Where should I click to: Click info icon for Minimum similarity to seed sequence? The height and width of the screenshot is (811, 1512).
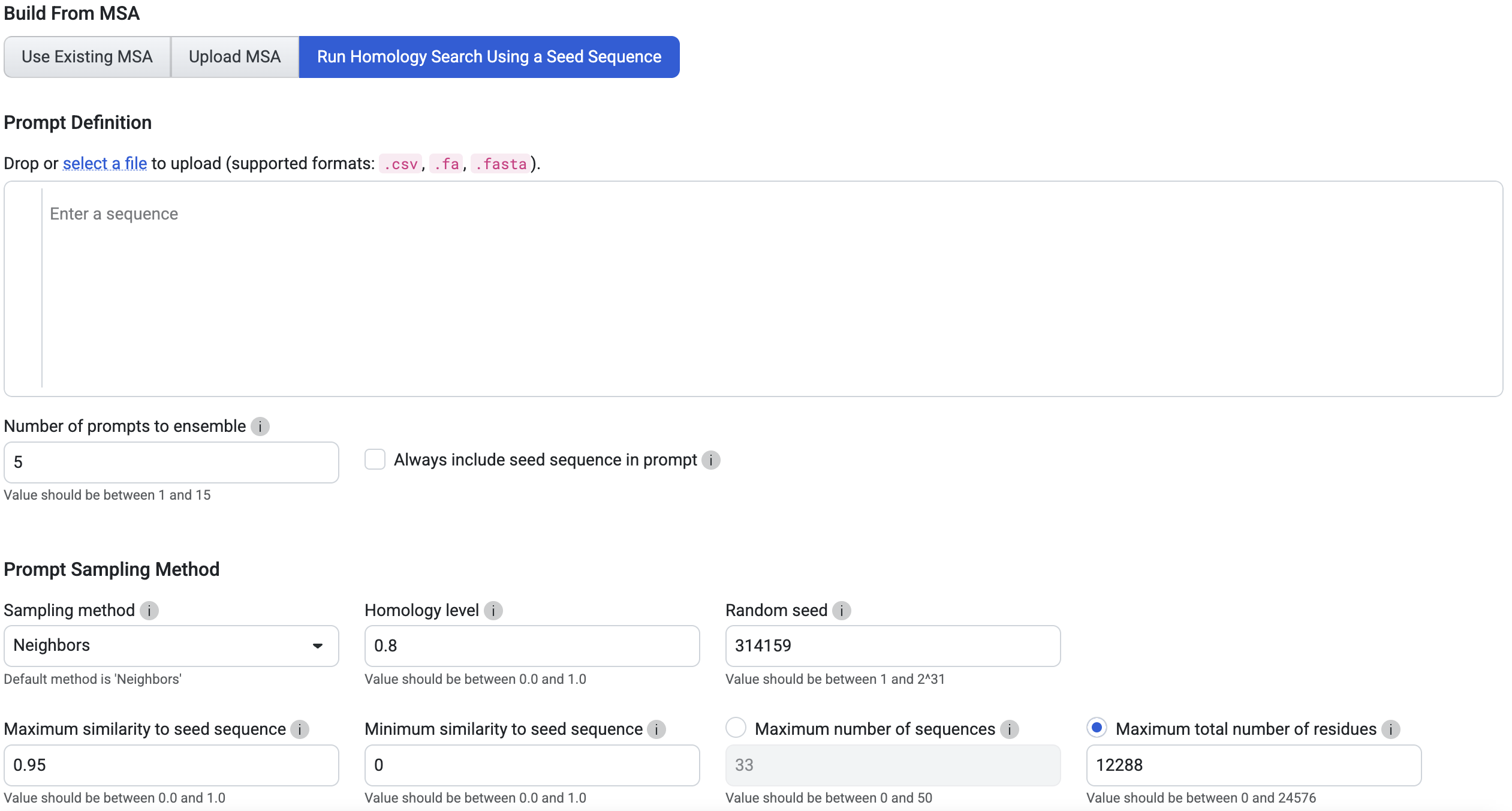pyautogui.click(x=656, y=729)
